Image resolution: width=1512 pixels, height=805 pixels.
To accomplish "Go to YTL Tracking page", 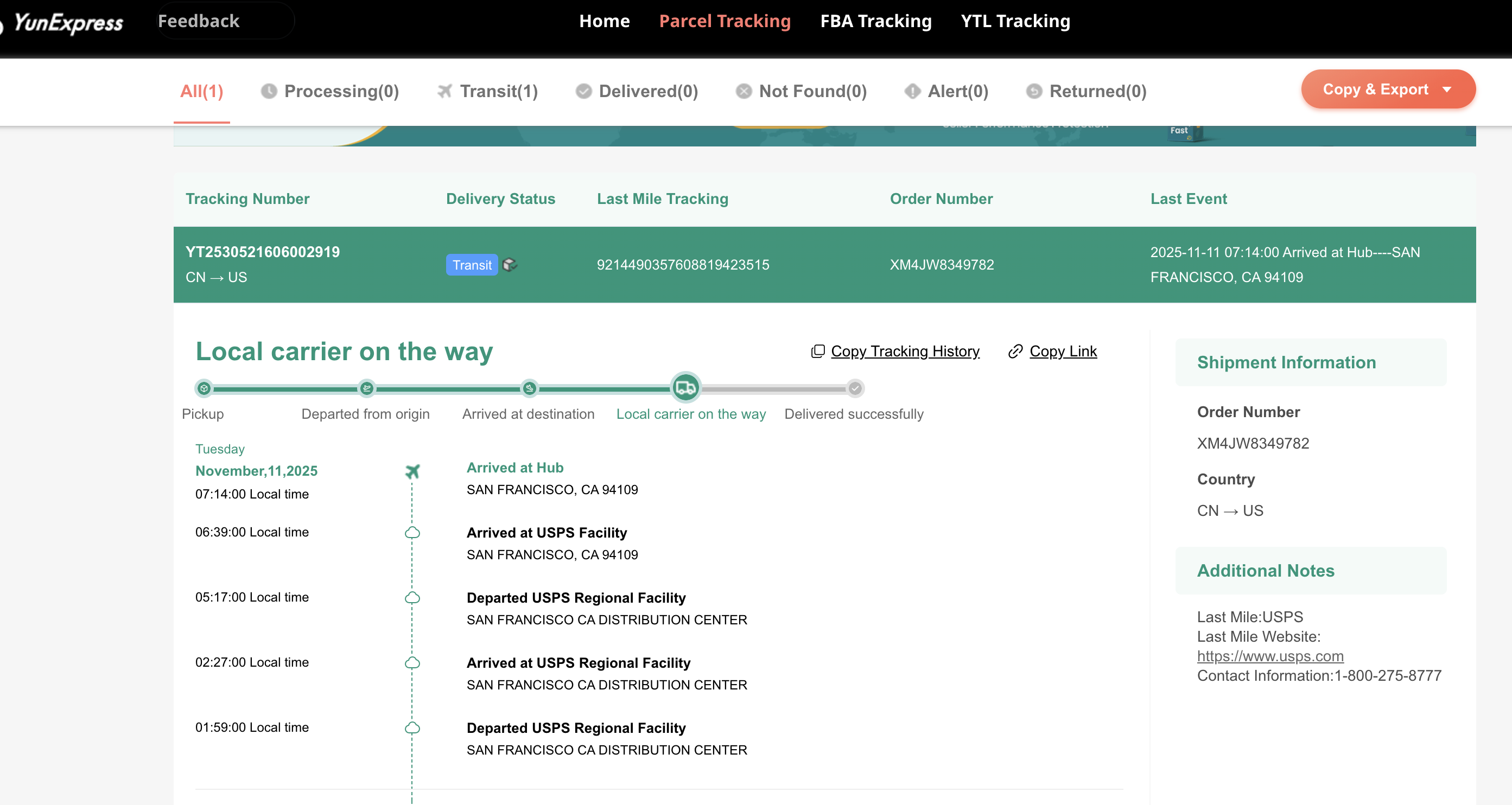I will pyautogui.click(x=1015, y=21).
